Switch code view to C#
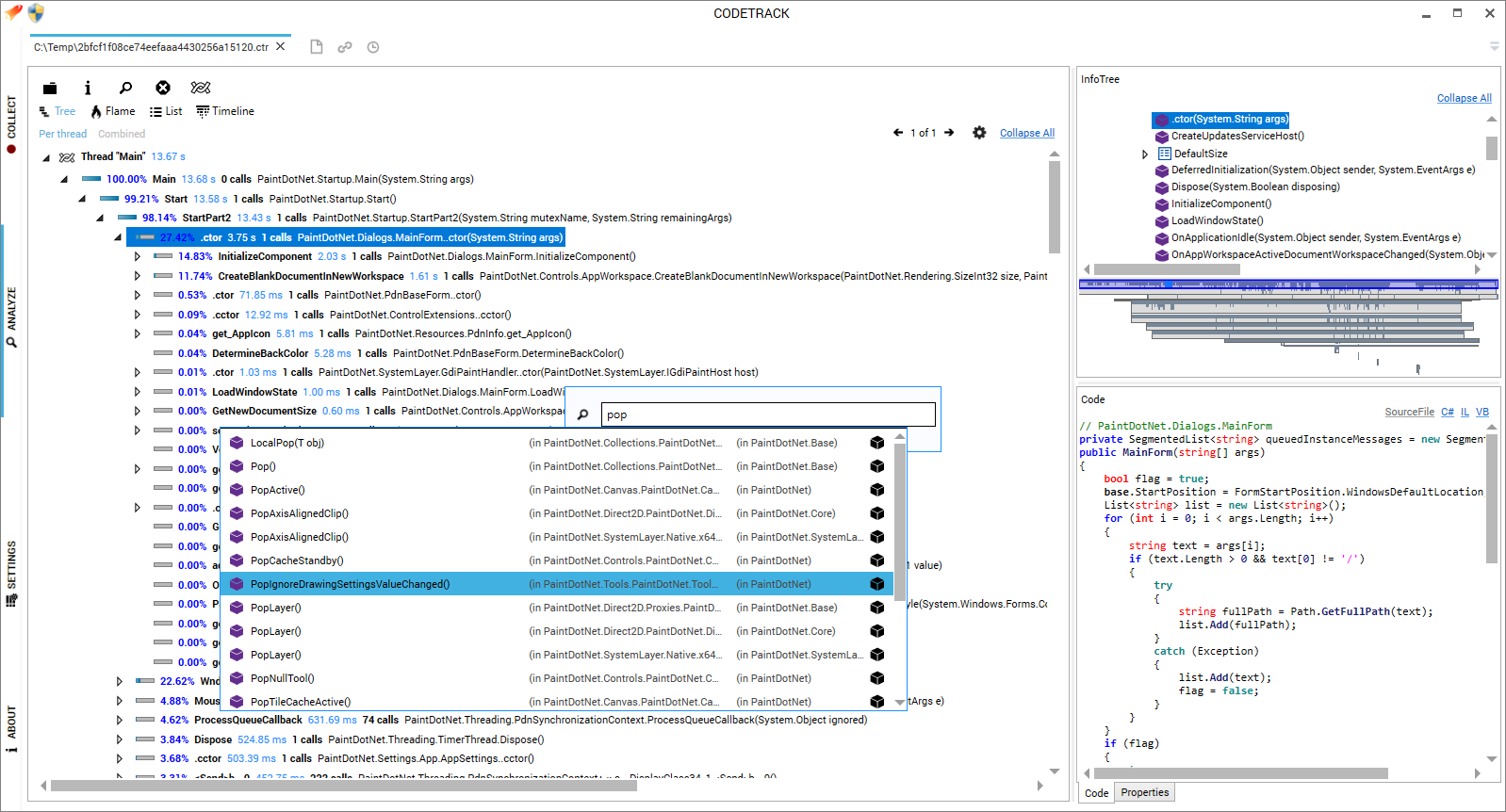The height and width of the screenshot is (812, 1506). (x=1448, y=412)
